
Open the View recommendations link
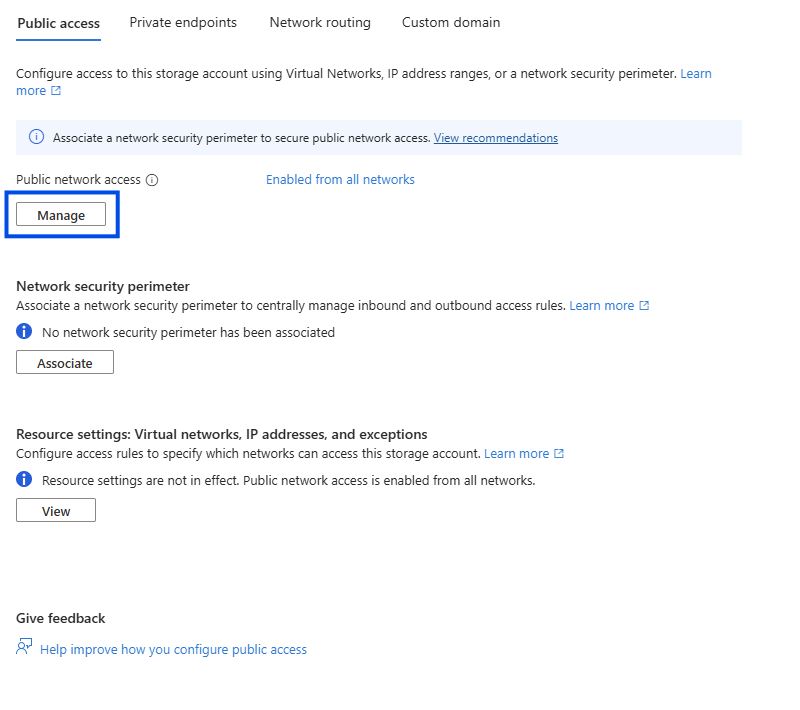[x=496, y=138]
